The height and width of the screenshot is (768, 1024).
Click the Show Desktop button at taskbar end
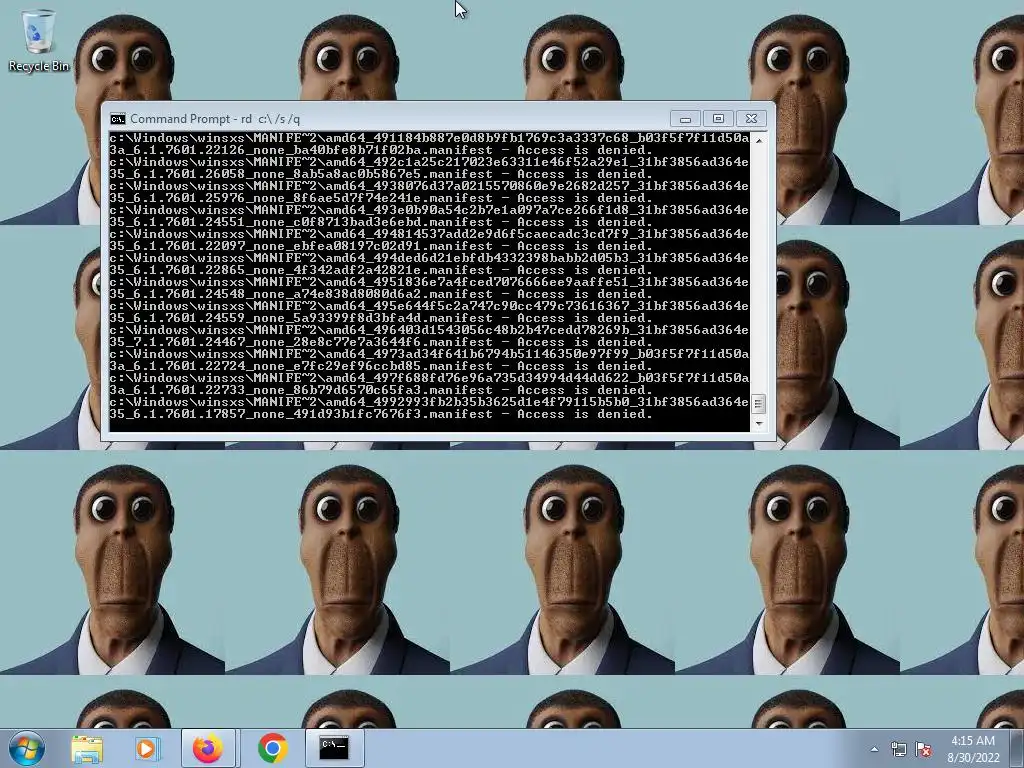click(1017, 748)
